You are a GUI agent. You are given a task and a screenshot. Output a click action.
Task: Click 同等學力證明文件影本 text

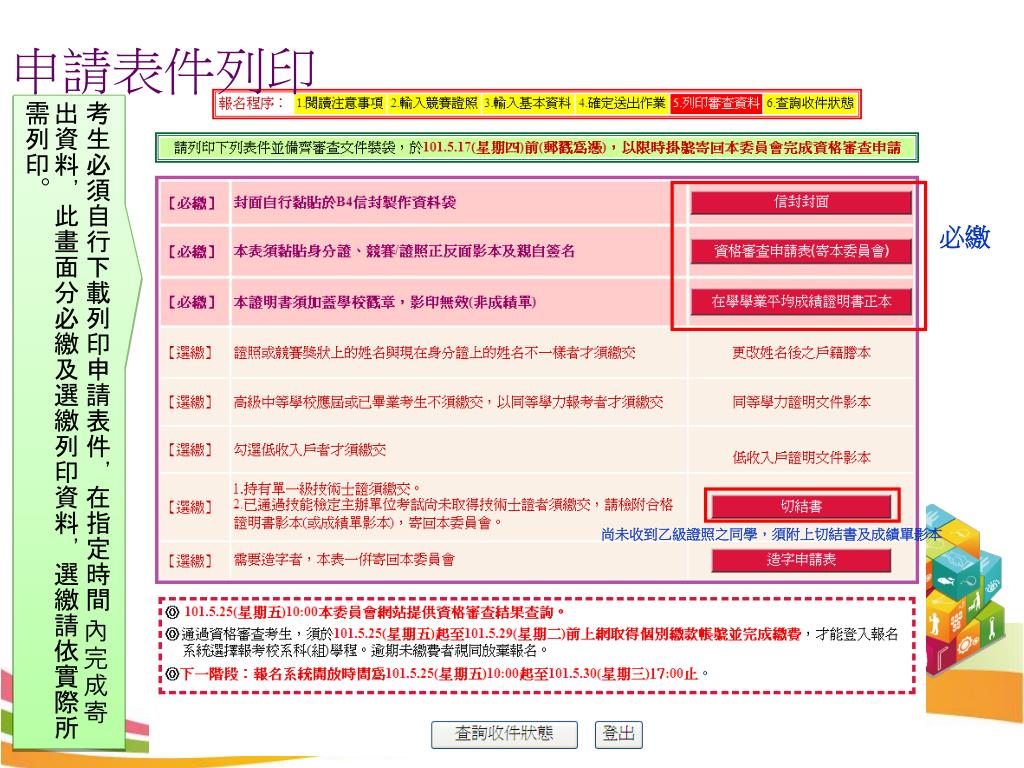click(801, 402)
